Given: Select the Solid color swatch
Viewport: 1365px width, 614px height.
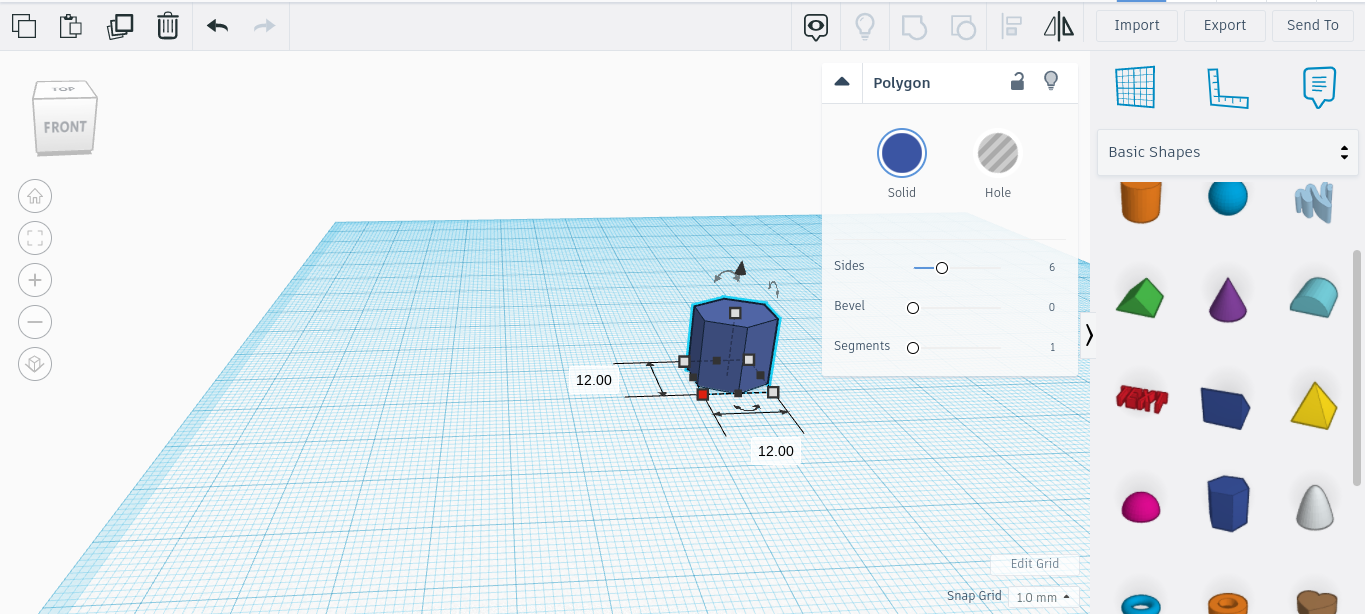Looking at the screenshot, I should pos(902,154).
